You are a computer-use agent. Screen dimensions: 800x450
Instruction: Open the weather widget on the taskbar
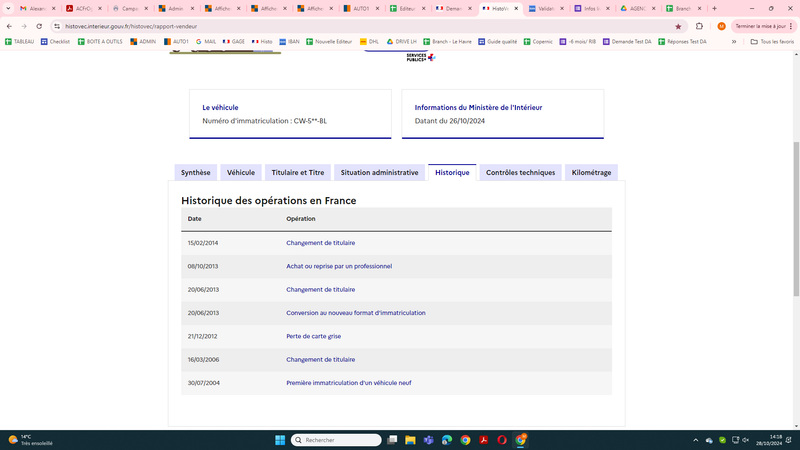31,440
